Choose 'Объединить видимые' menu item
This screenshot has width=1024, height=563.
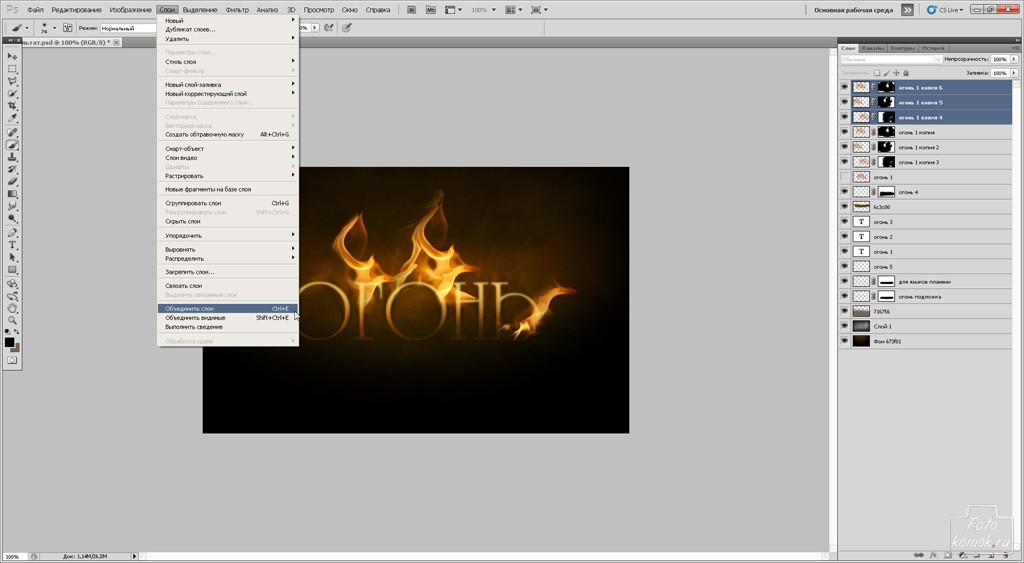(228, 317)
